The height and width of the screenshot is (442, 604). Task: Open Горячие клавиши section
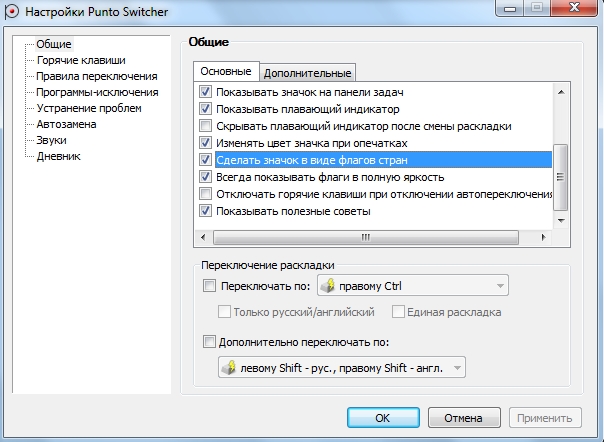81,60
